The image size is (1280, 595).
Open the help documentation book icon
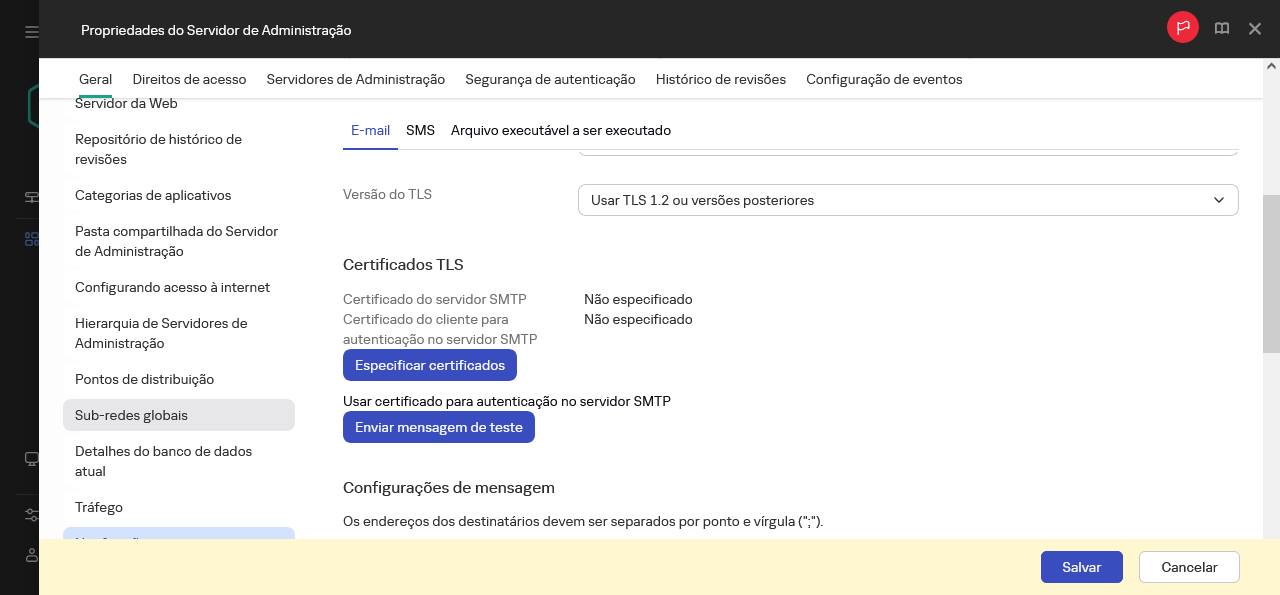point(1222,29)
